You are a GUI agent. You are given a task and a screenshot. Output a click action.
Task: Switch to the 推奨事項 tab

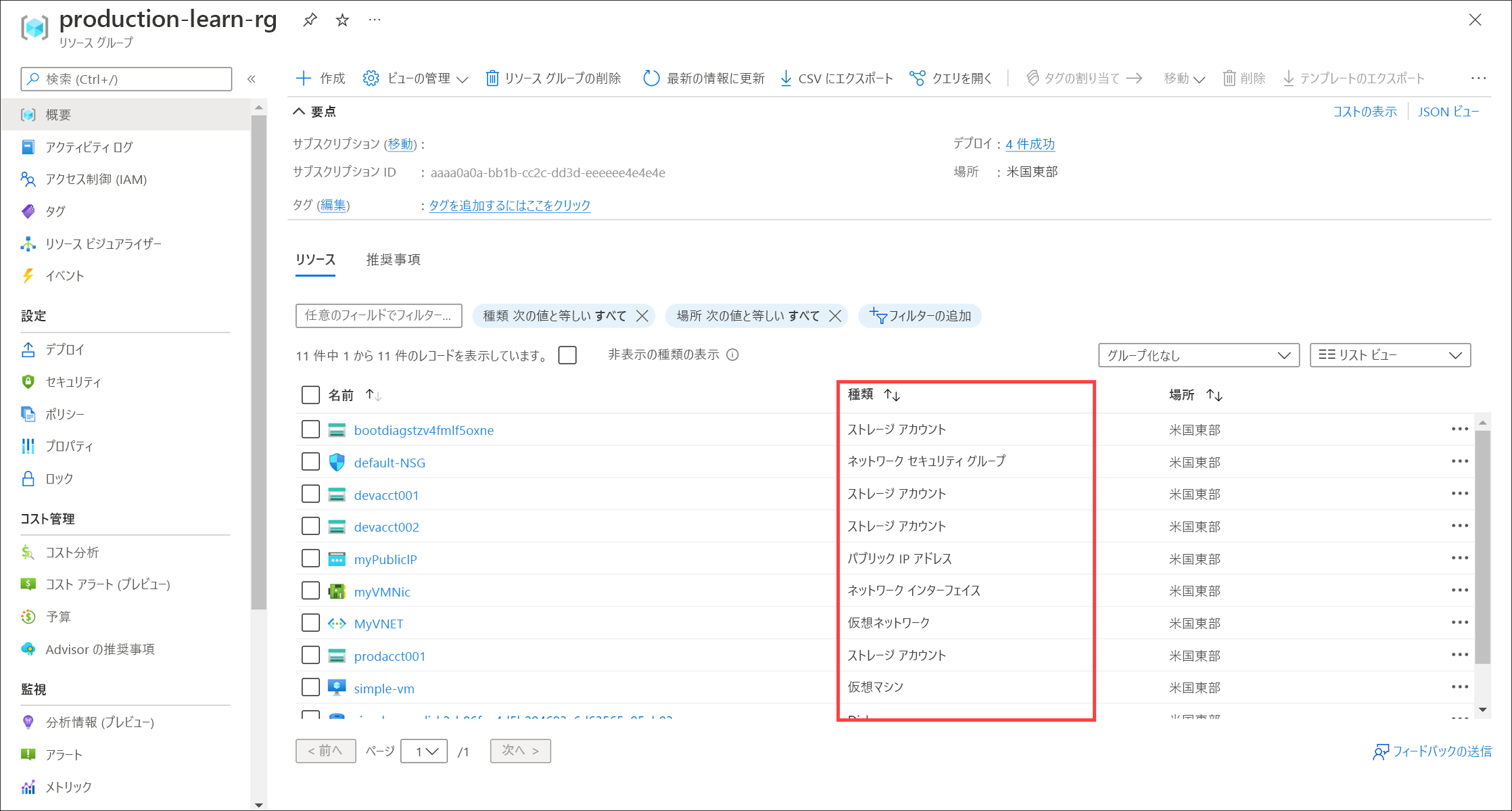(394, 260)
